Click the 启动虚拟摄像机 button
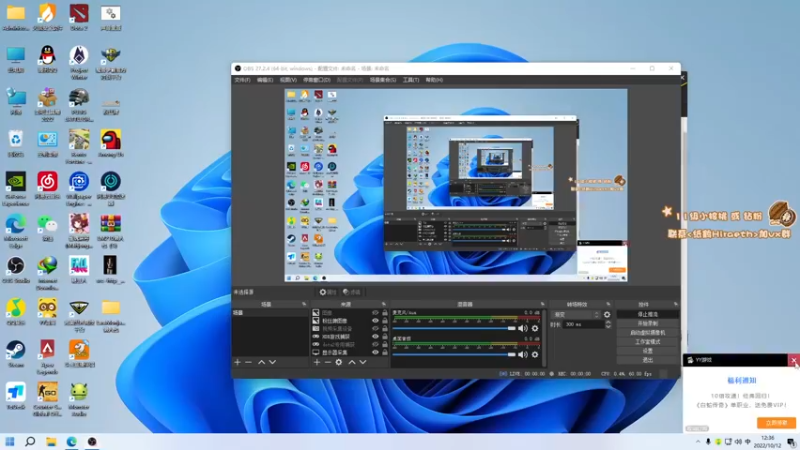 pyautogui.click(x=647, y=333)
